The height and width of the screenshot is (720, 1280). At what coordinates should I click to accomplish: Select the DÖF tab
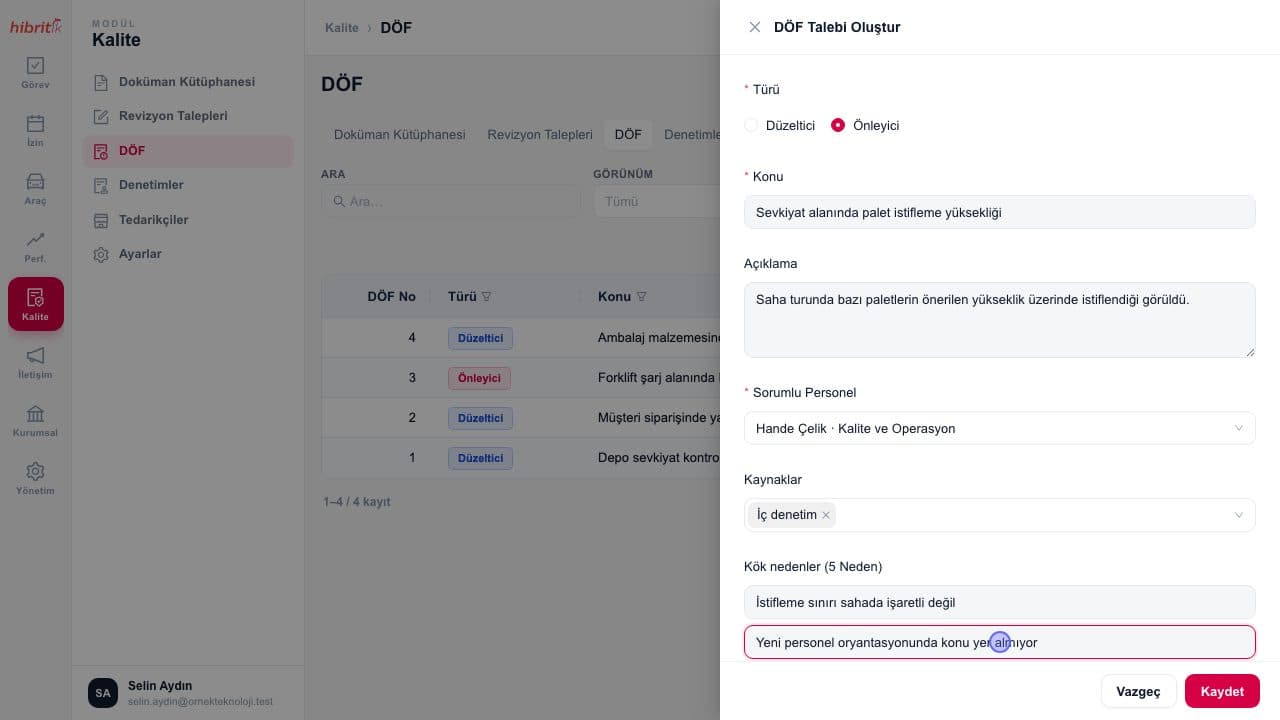pos(628,134)
